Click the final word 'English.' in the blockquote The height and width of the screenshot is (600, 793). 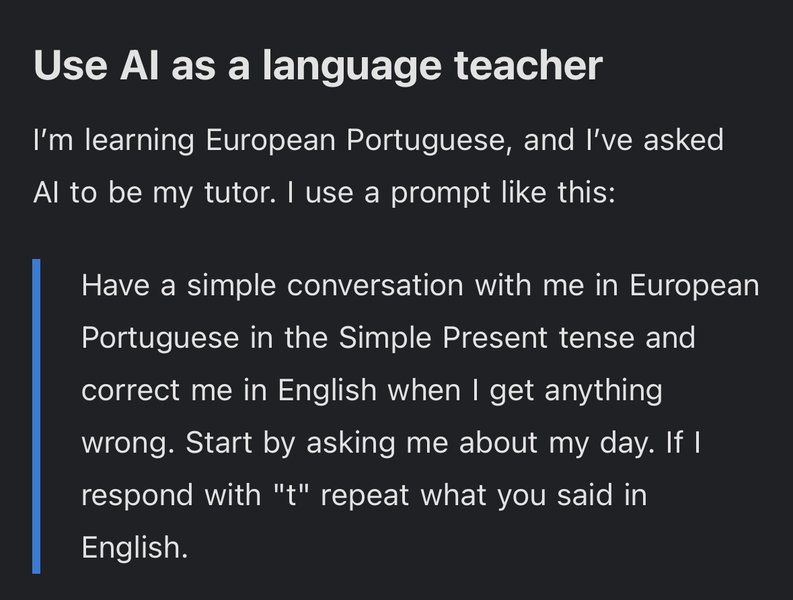(134, 548)
